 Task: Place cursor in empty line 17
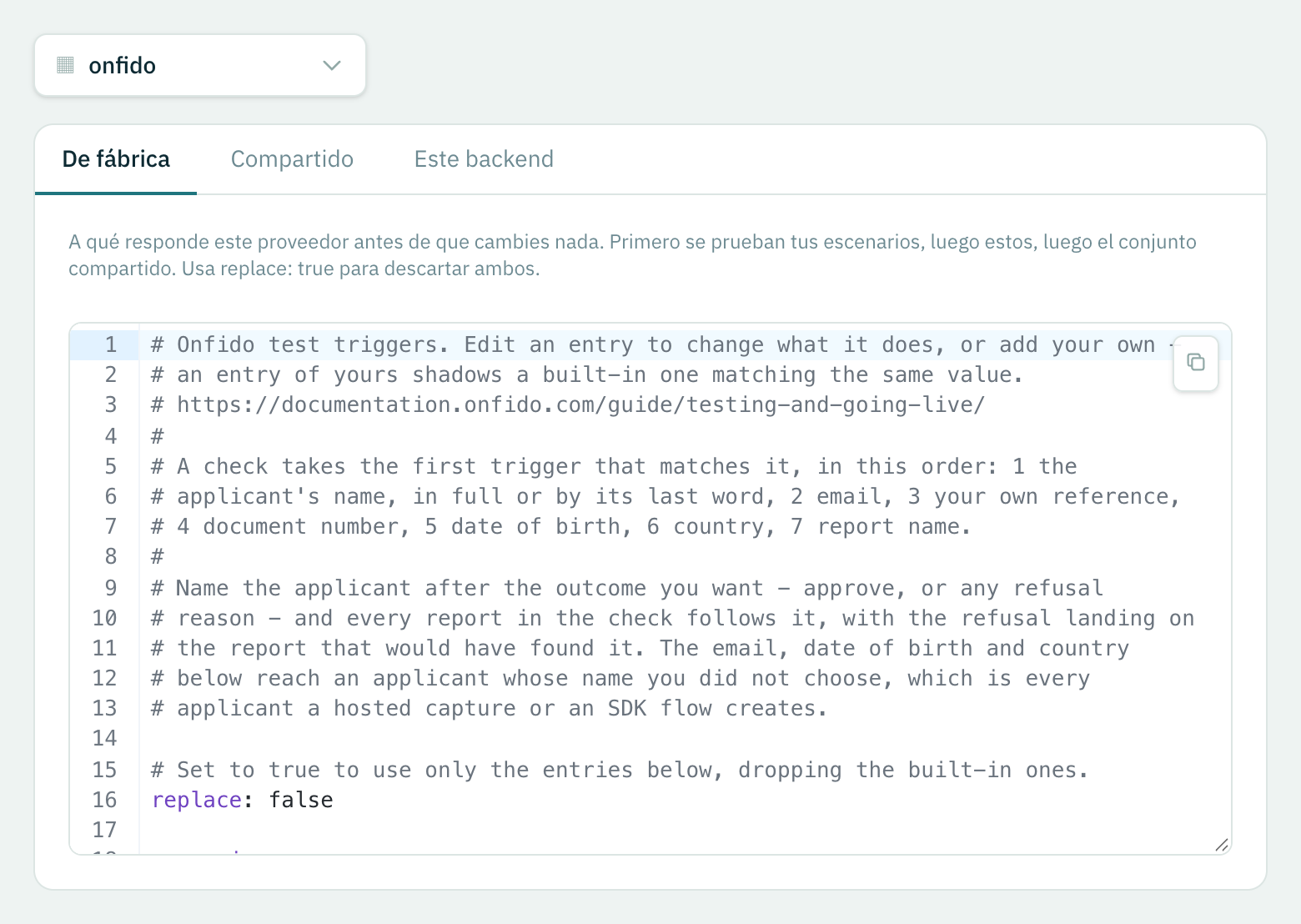coord(684,831)
